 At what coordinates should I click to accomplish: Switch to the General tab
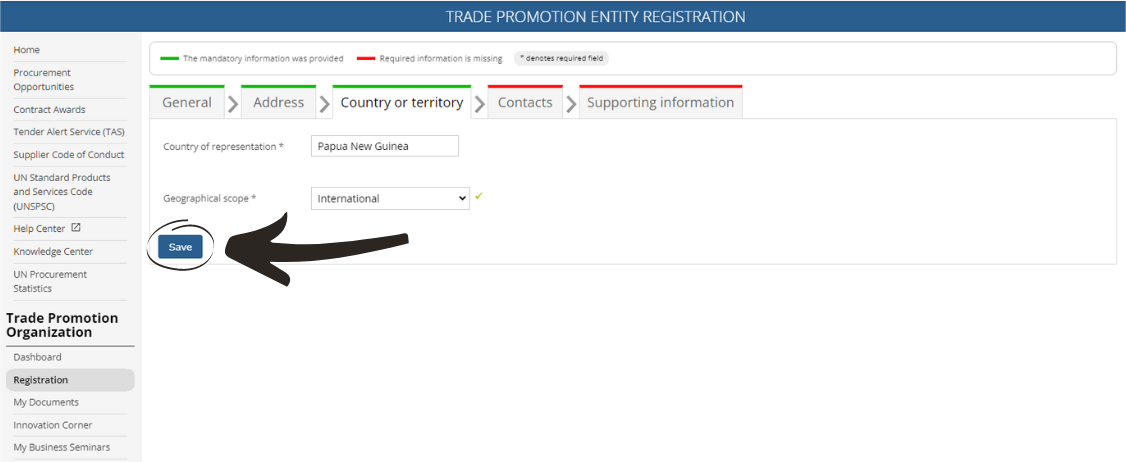coord(187,103)
